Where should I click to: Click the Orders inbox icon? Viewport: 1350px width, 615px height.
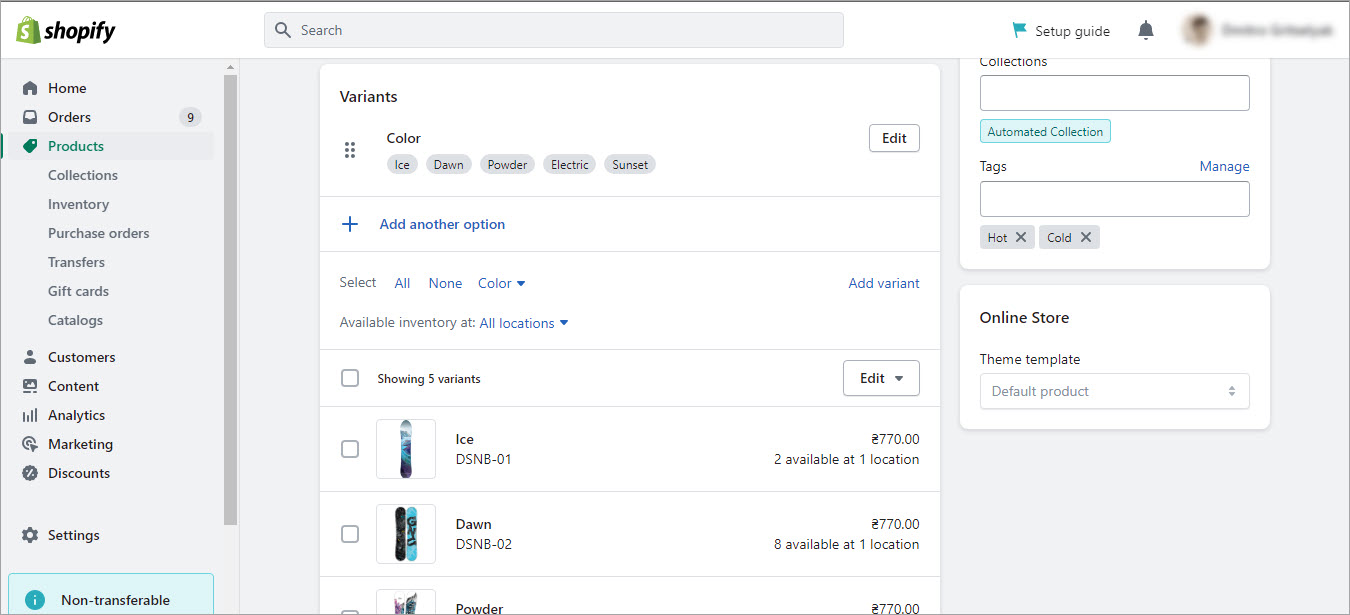coord(30,117)
